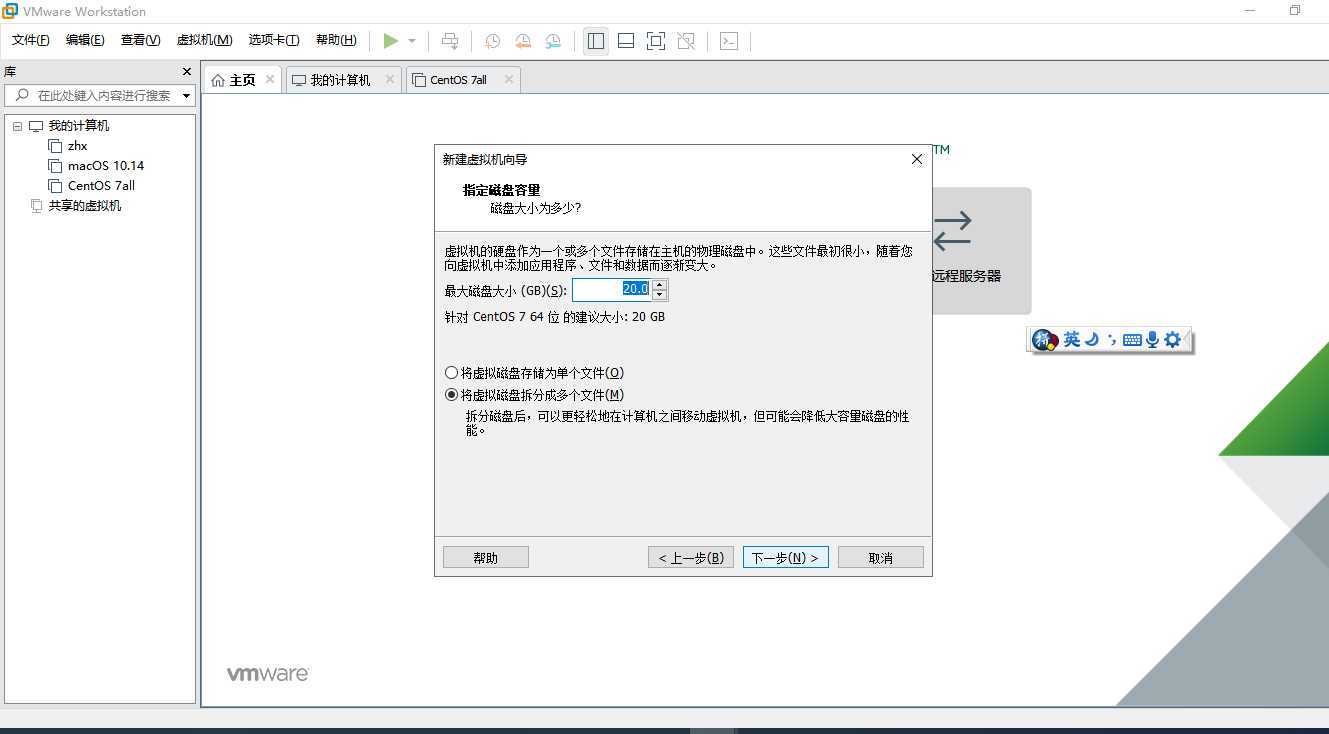Viewport: 1329px width, 734px height.
Task: Open the library search filter dropdown arrow
Action: click(186, 96)
